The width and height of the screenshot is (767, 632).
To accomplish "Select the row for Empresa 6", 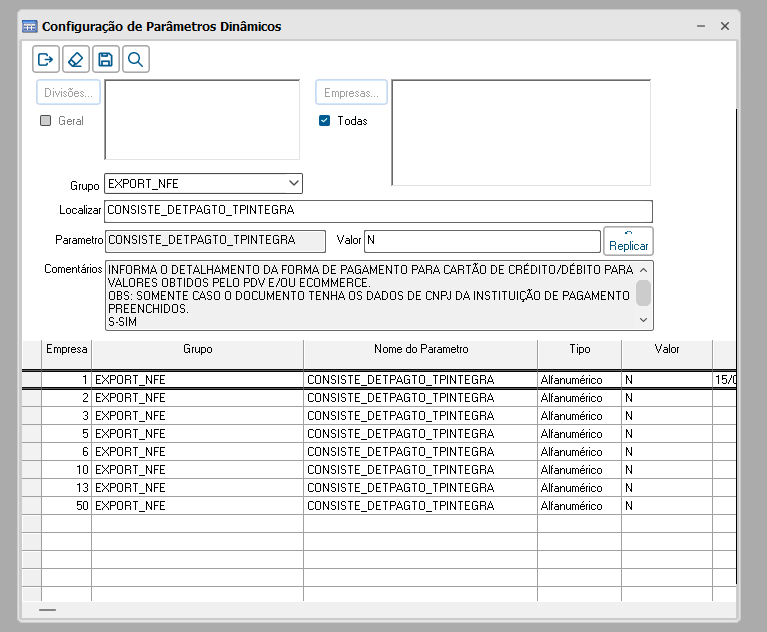I will pos(379,452).
